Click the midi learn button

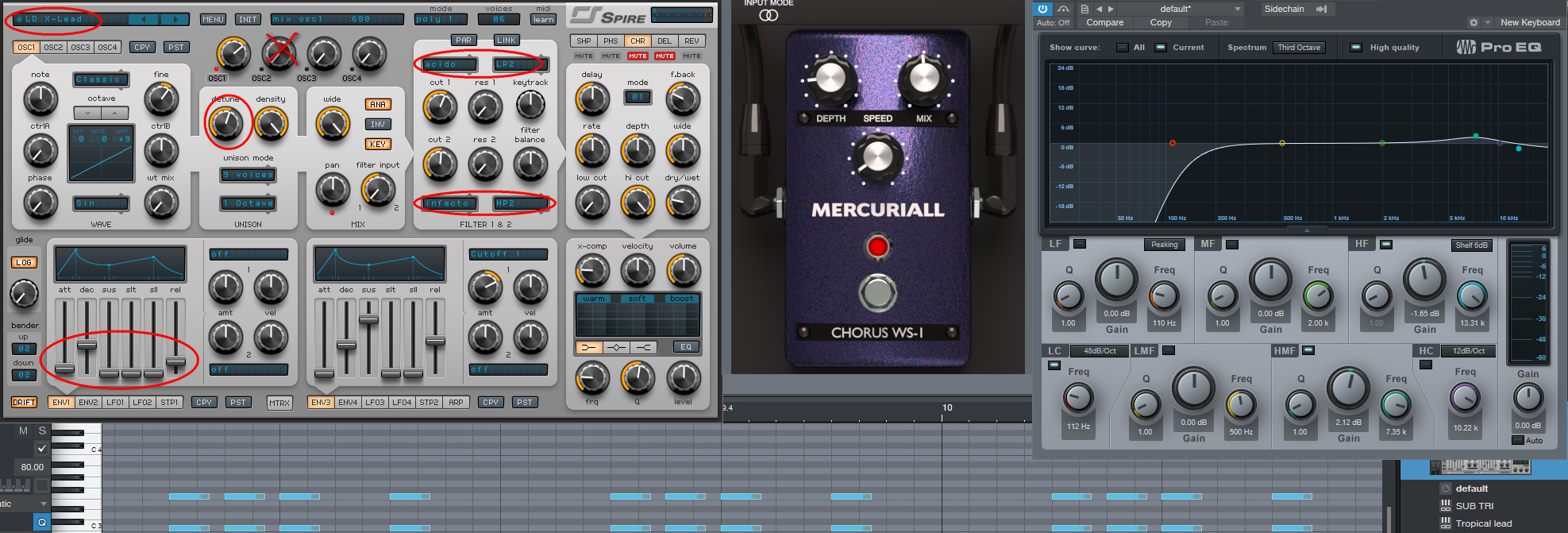click(x=543, y=19)
